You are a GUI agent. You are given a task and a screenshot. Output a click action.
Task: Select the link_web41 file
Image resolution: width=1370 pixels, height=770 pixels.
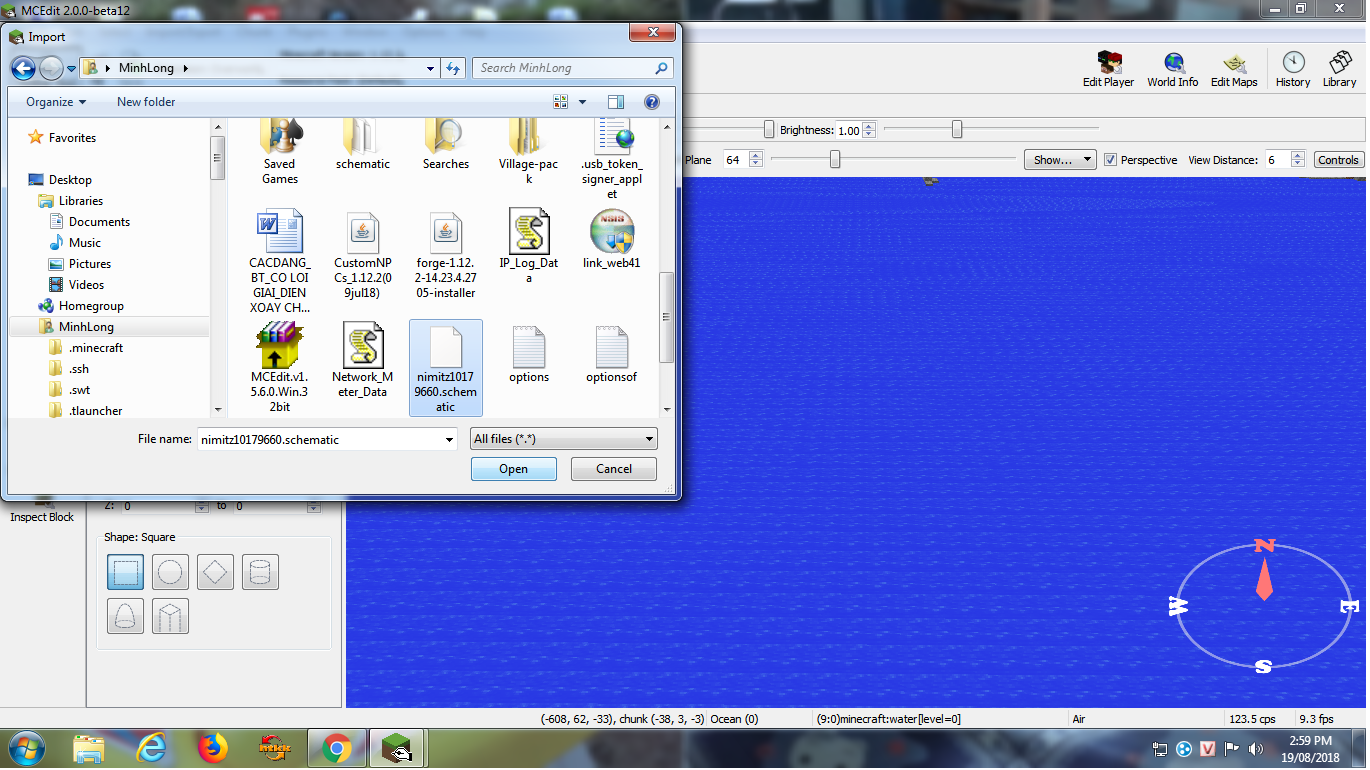pos(612,240)
